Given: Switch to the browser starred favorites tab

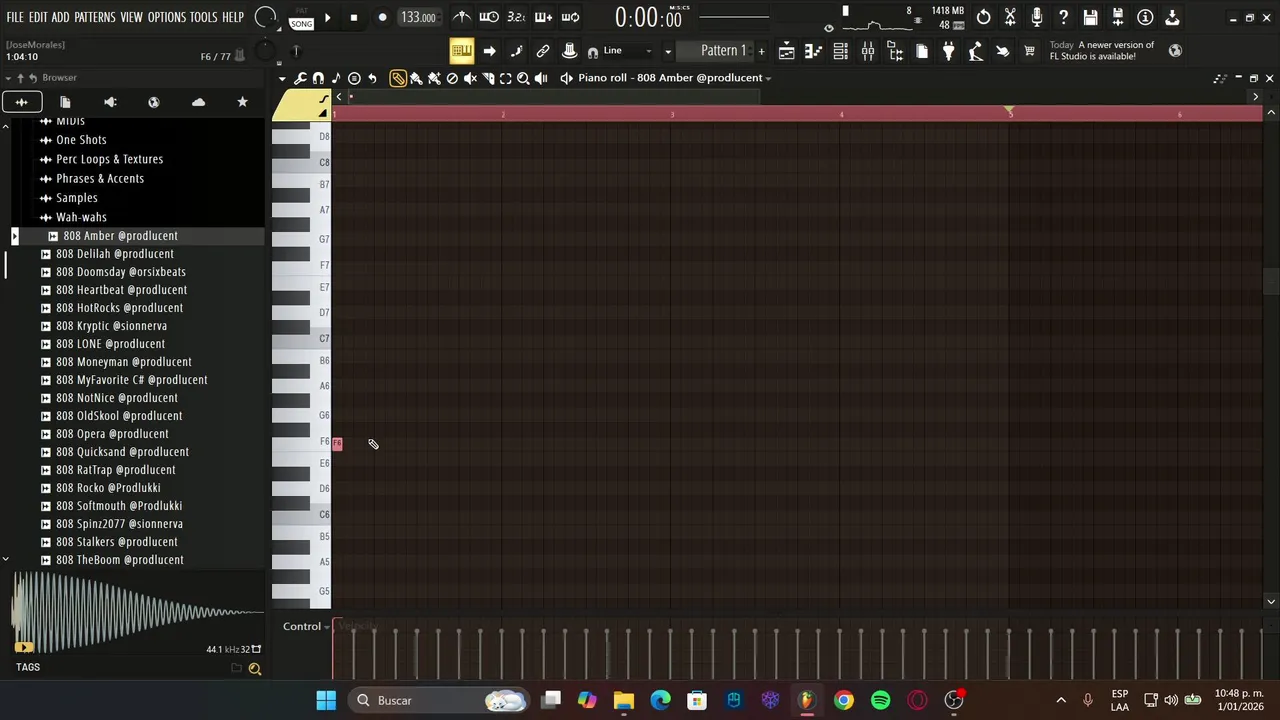Looking at the screenshot, I should click(x=242, y=102).
